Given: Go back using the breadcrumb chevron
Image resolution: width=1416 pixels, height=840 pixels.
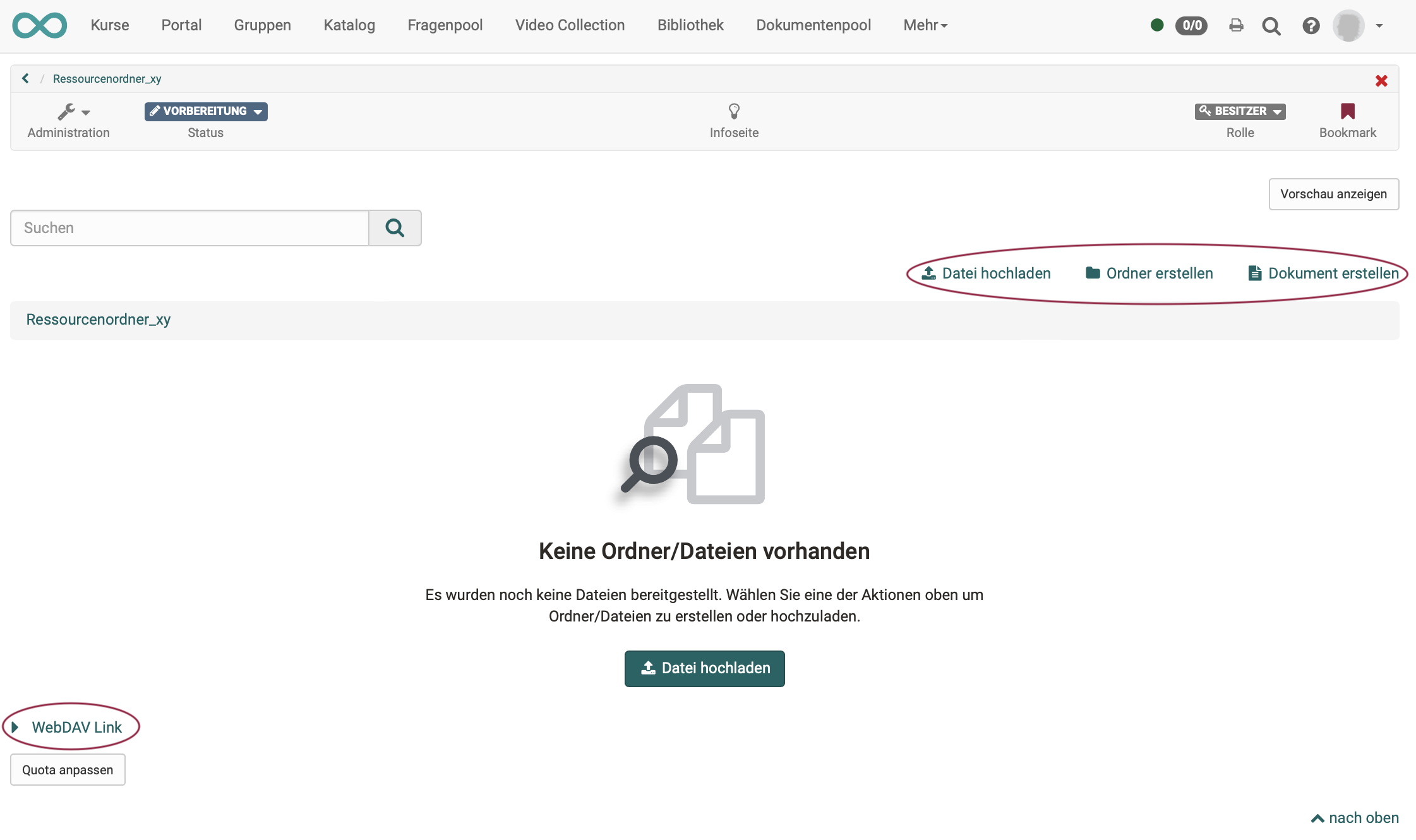Looking at the screenshot, I should coord(25,78).
